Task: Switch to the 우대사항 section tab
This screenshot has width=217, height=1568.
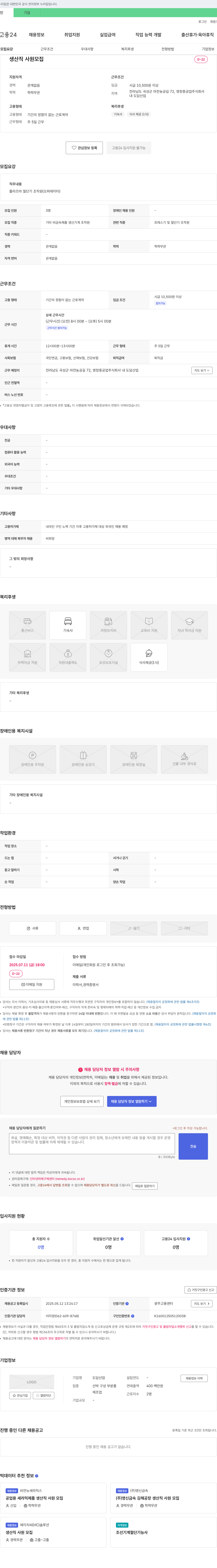Action: coord(87,49)
